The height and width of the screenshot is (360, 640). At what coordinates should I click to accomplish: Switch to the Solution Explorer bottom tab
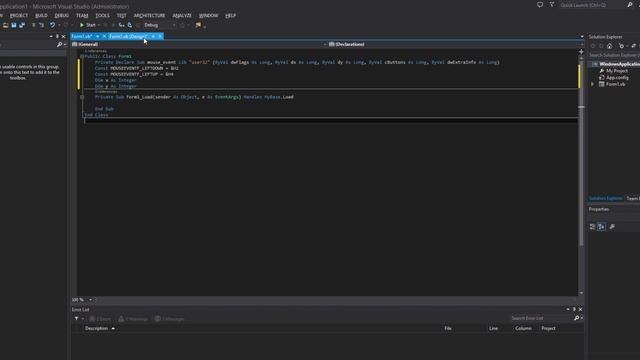pyautogui.click(x=606, y=198)
